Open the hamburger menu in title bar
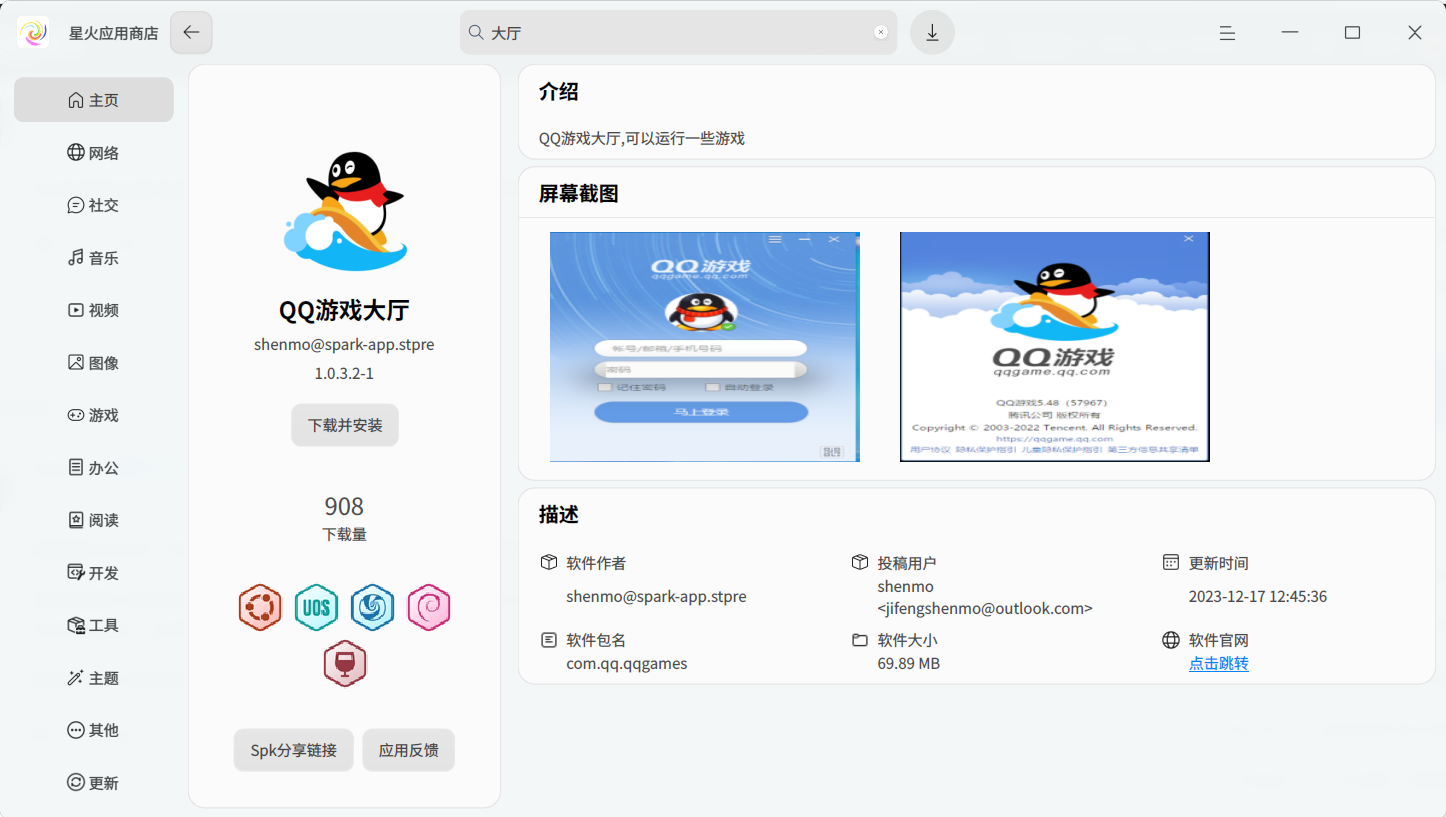 tap(1227, 33)
